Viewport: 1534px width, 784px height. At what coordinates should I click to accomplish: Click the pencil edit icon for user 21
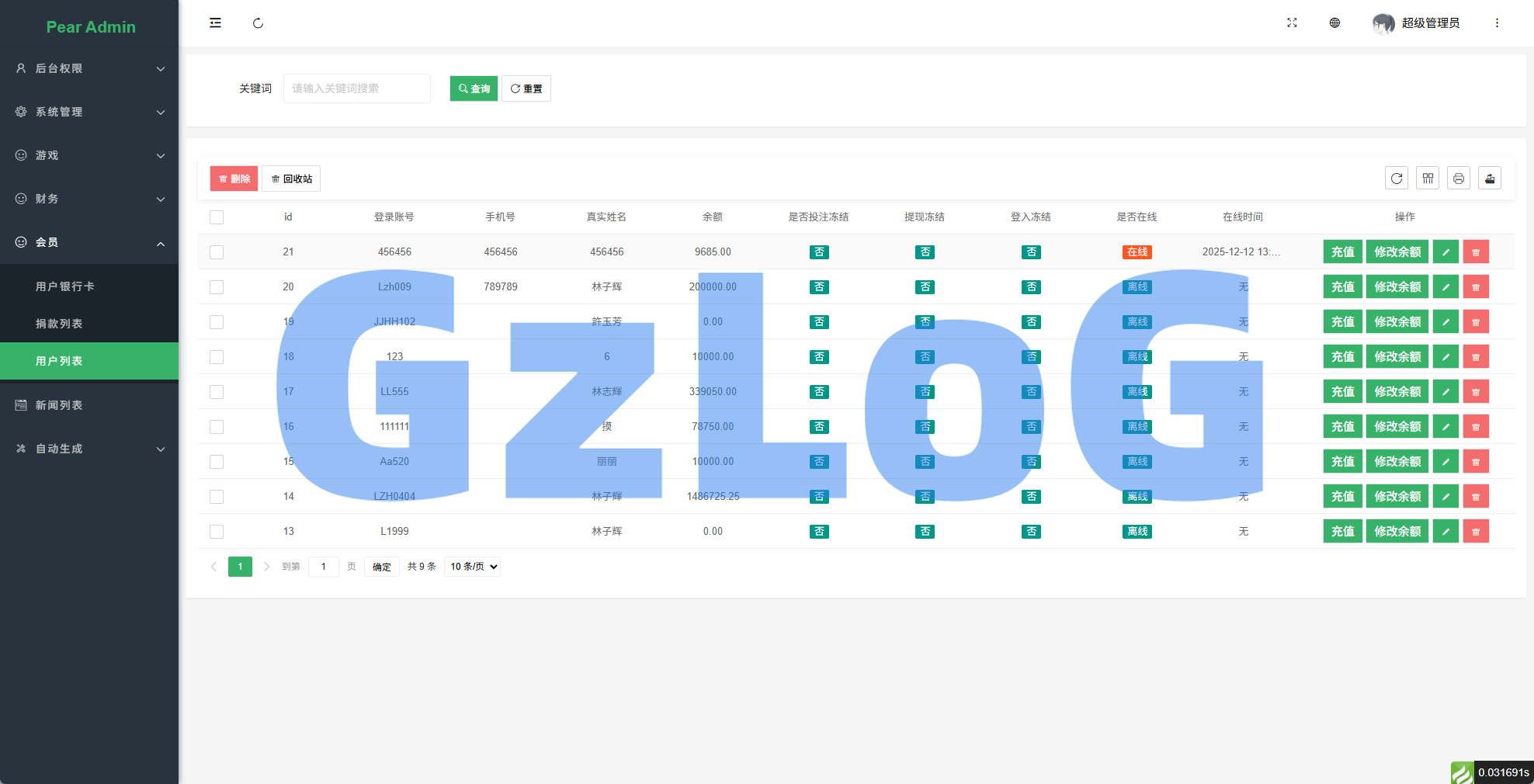tap(1445, 252)
